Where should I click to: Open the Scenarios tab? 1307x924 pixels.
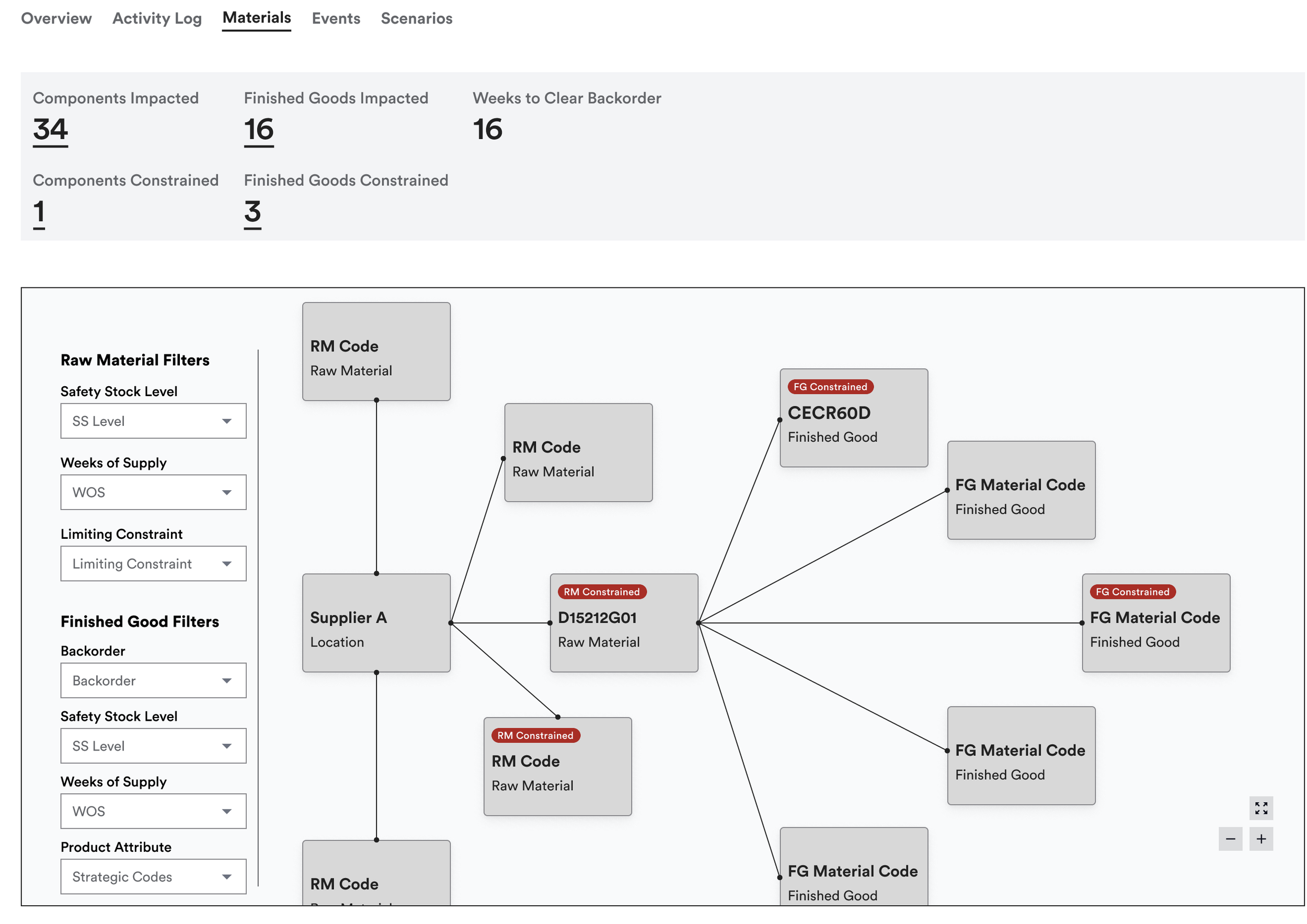417,18
